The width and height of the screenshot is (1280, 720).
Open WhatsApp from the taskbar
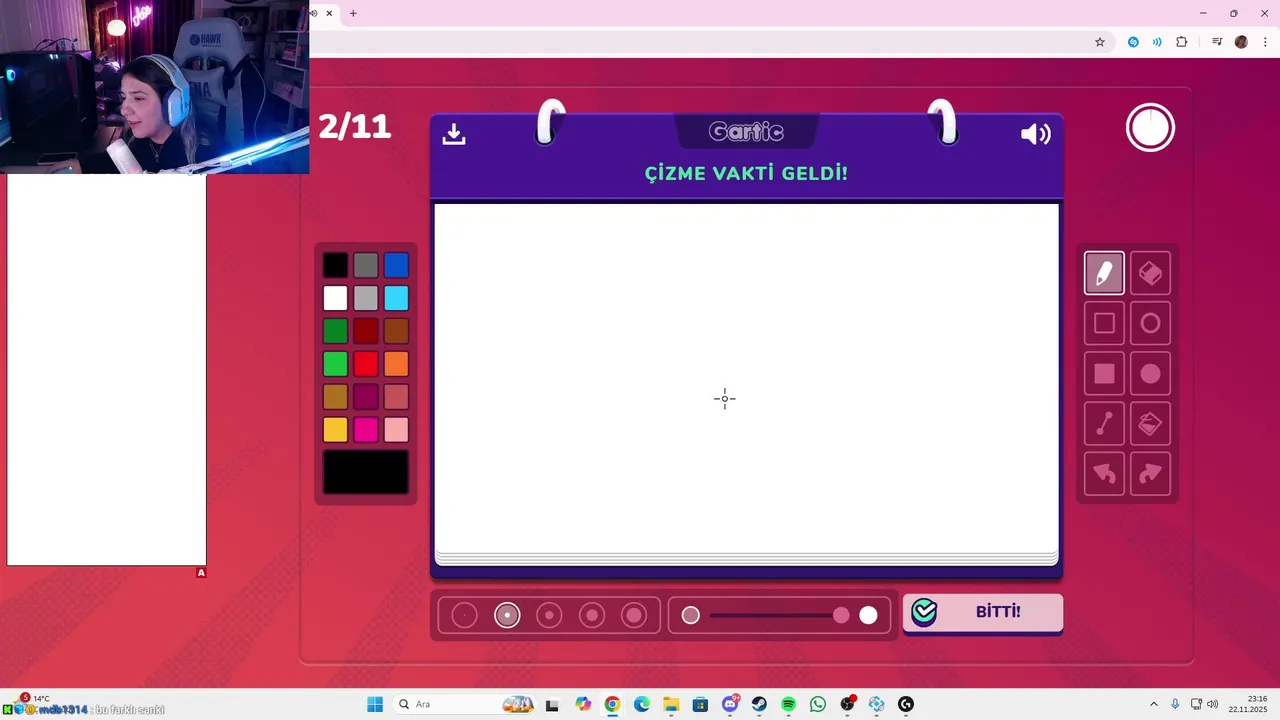(x=818, y=704)
